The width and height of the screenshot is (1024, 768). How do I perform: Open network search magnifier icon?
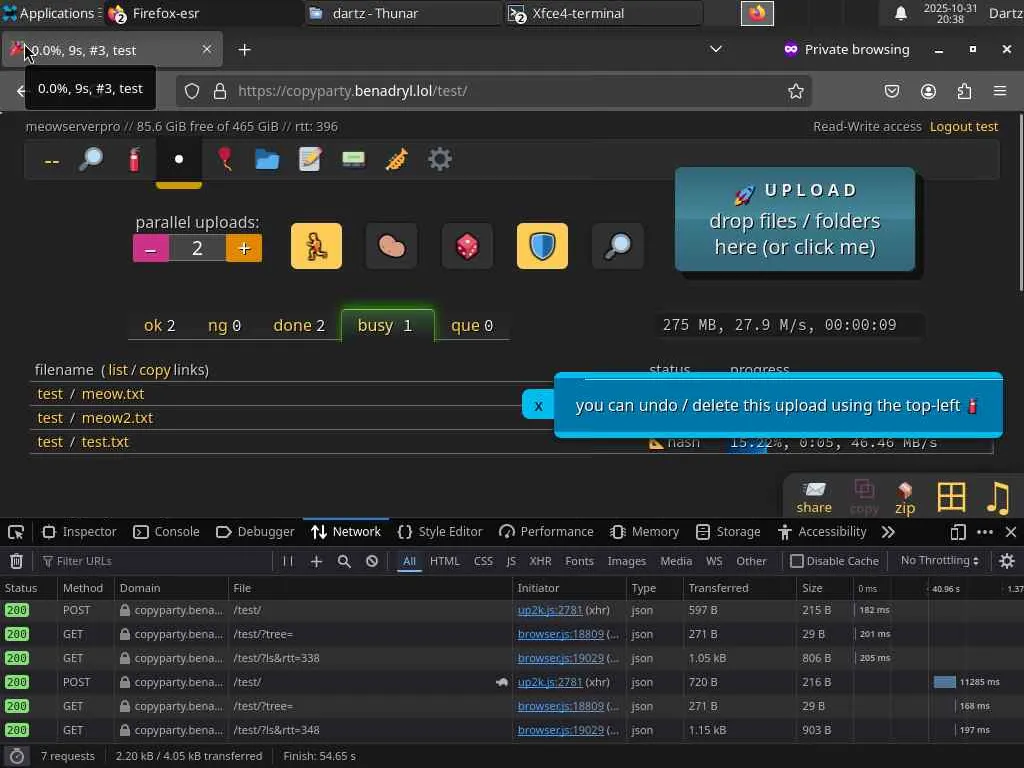click(x=344, y=561)
